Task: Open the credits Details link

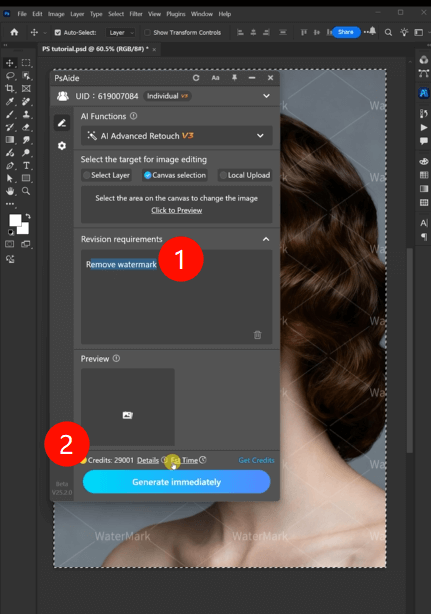Action: coord(148,460)
